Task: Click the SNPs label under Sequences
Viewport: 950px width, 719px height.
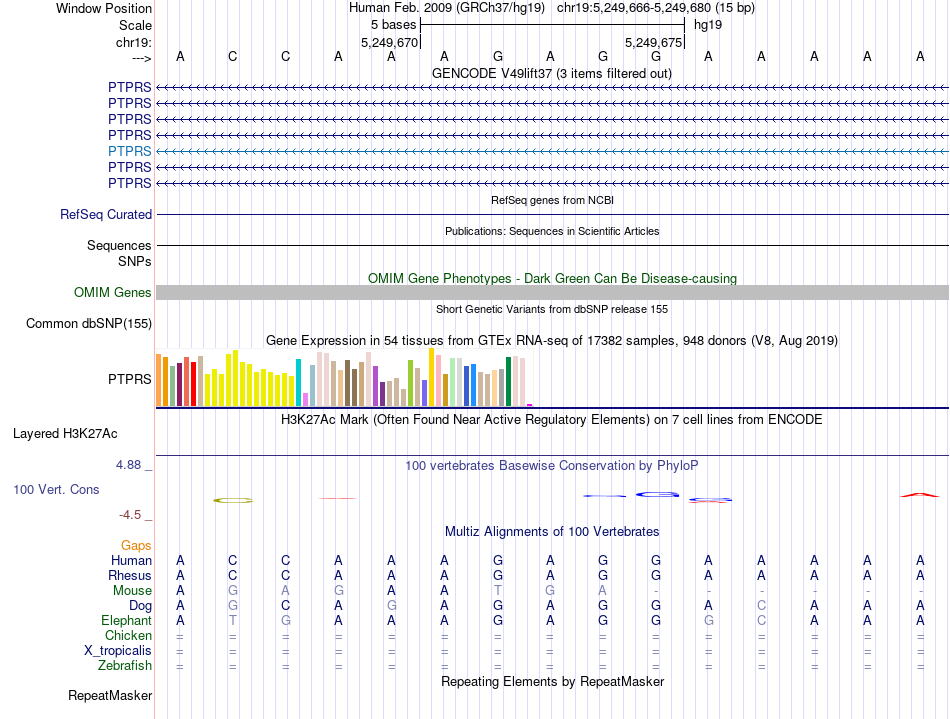Action: coord(135,261)
